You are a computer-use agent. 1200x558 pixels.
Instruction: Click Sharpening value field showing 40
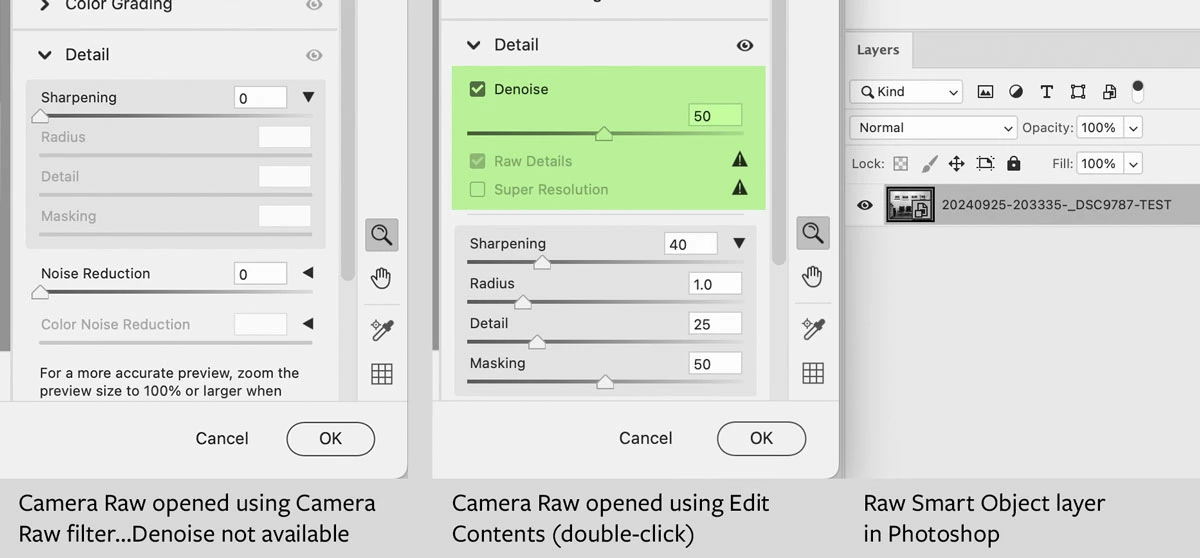click(x=691, y=243)
